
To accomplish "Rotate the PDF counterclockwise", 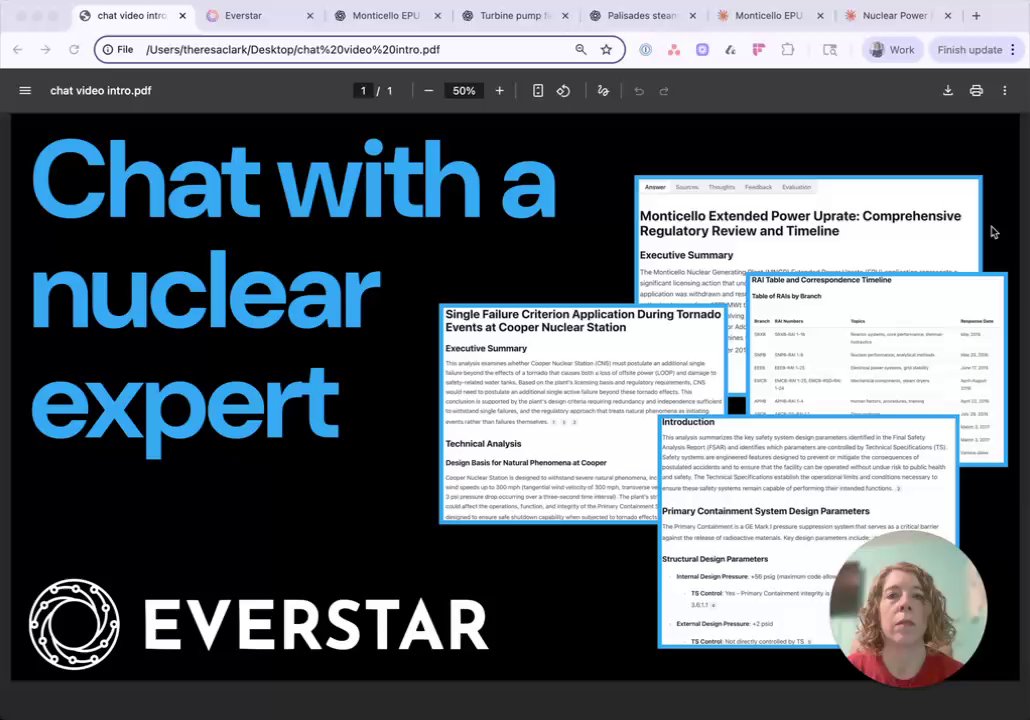I will (564, 91).
